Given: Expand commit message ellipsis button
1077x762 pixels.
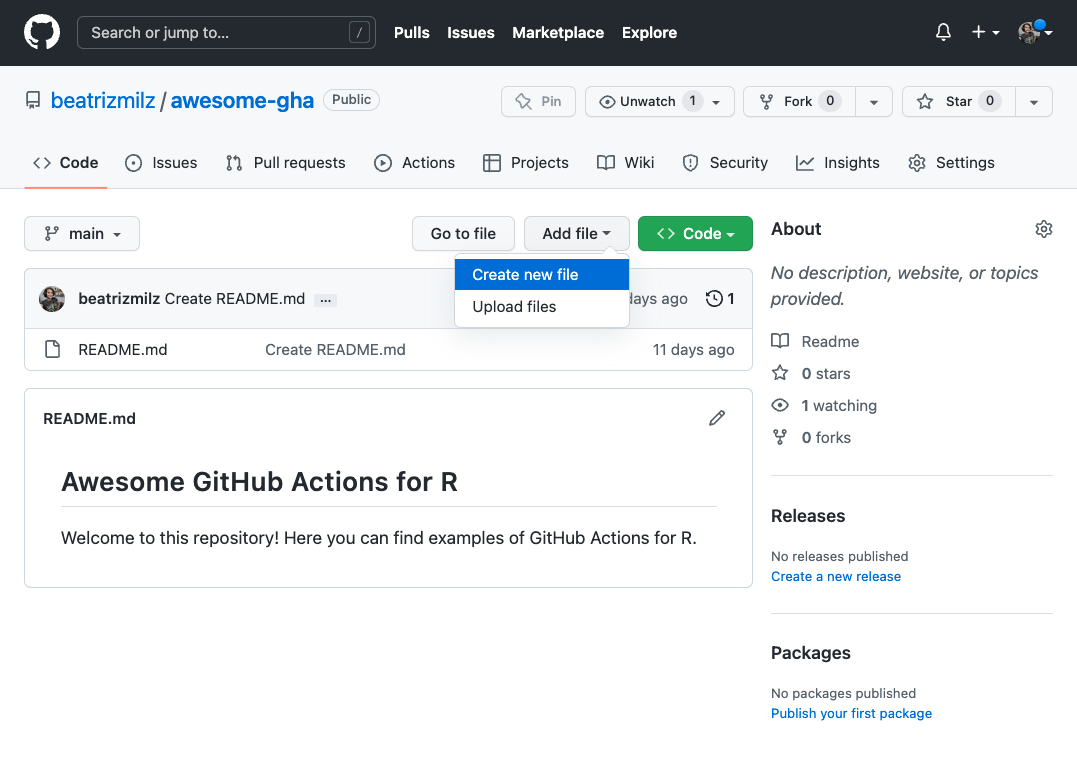Looking at the screenshot, I should [x=325, y=299].
